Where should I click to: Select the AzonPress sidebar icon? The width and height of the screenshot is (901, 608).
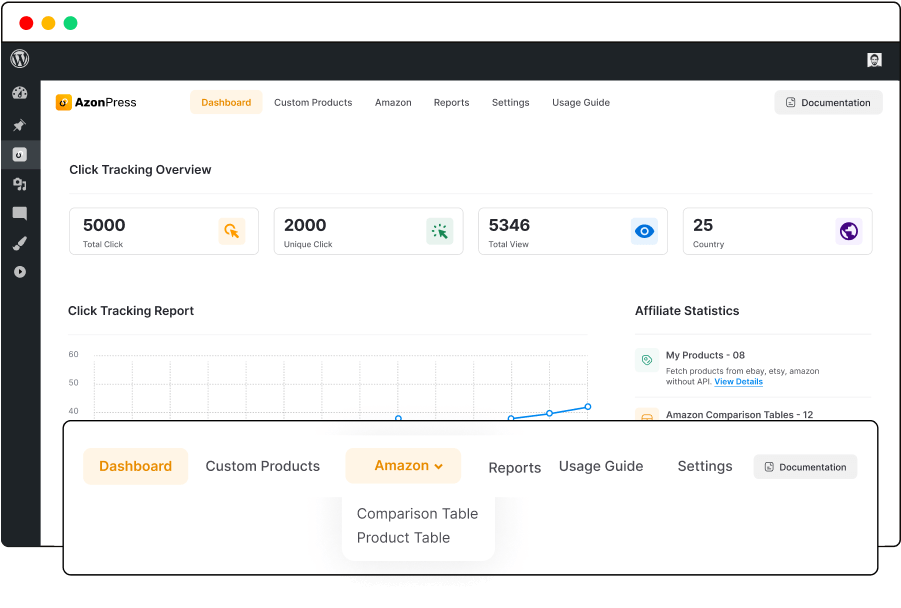point(20,155)
